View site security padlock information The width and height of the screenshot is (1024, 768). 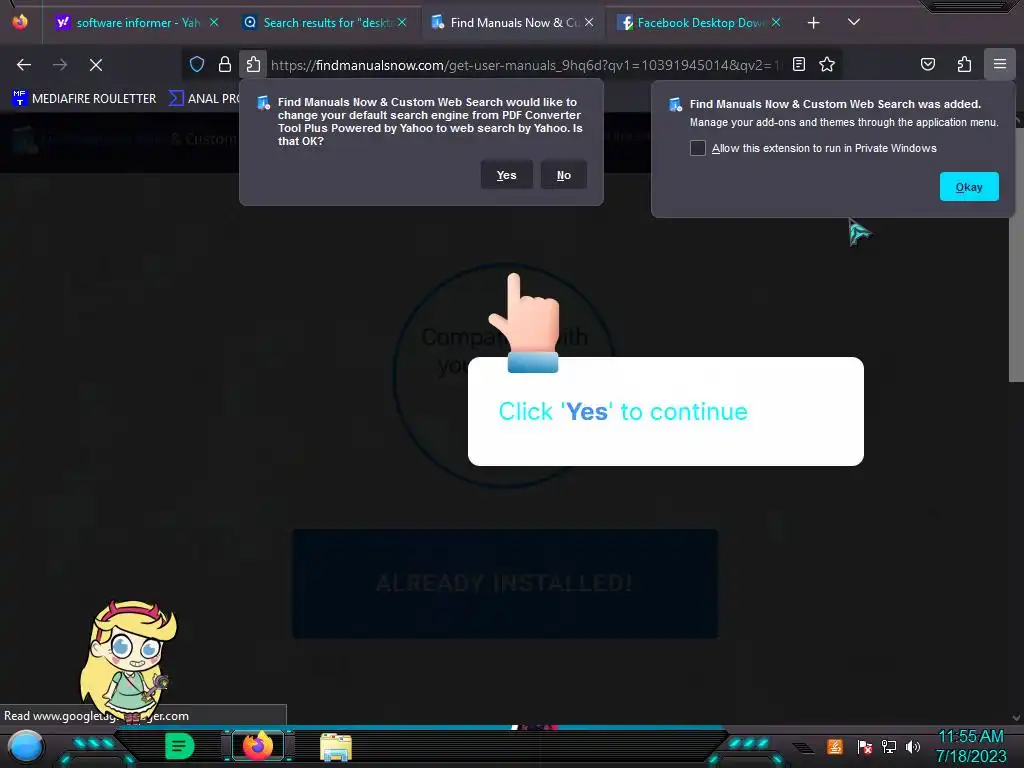point(225,65)
